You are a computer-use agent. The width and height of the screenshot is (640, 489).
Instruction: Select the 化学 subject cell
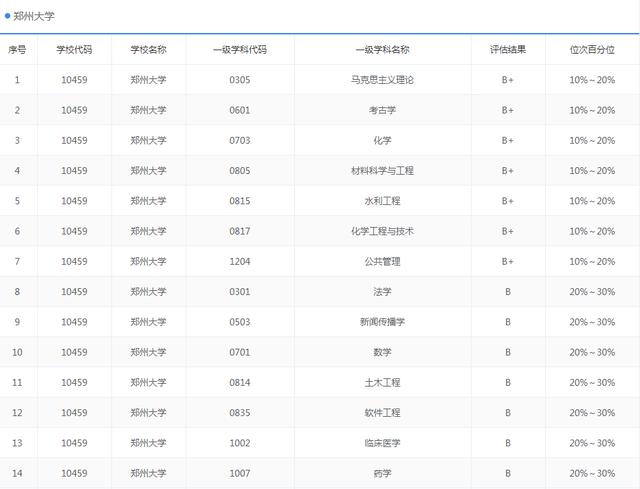382,140
